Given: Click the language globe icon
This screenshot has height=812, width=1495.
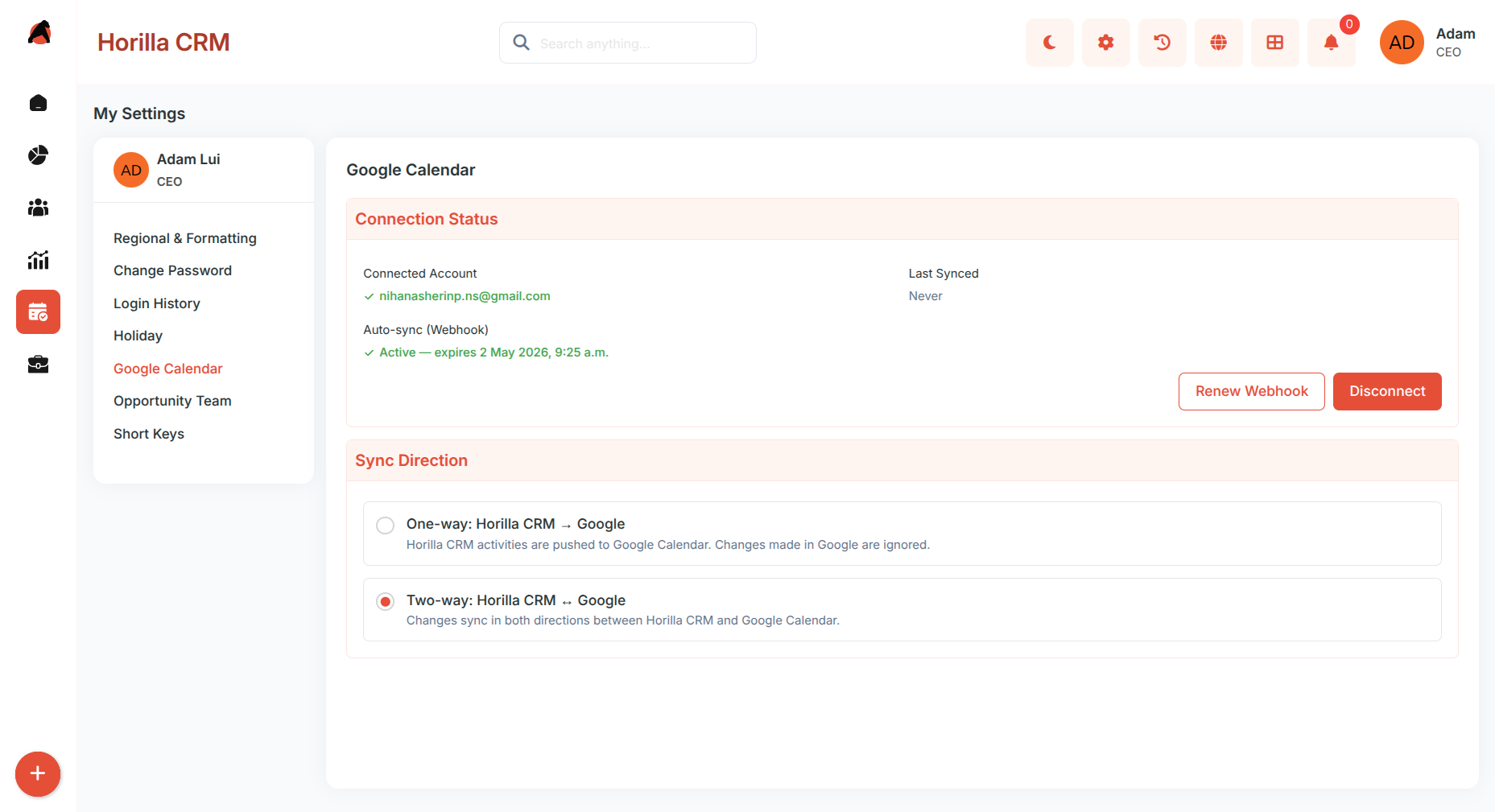Looking at the screenshot, I should pyautogui.click(x=1218, y=43).
